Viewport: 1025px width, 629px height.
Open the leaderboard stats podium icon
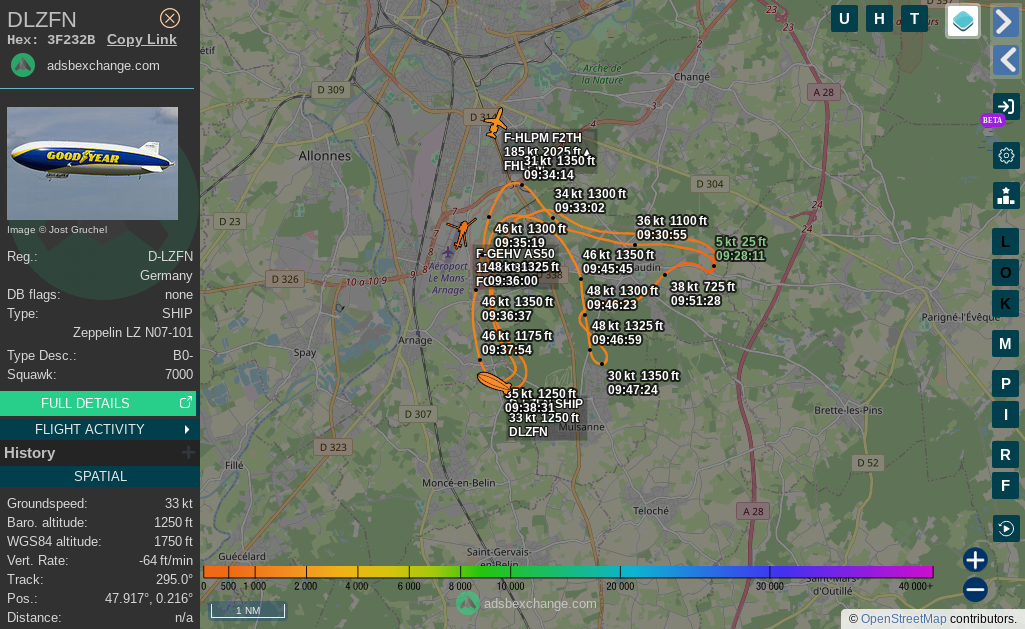tap(1006, 195)
